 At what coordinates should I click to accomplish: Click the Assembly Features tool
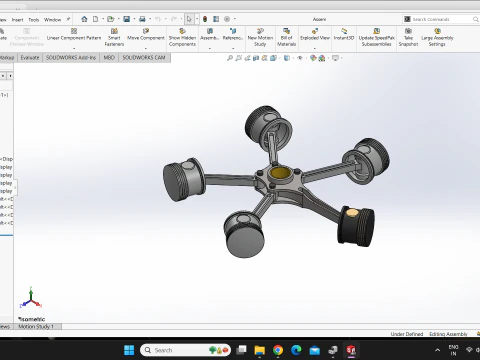coord(210,35)
